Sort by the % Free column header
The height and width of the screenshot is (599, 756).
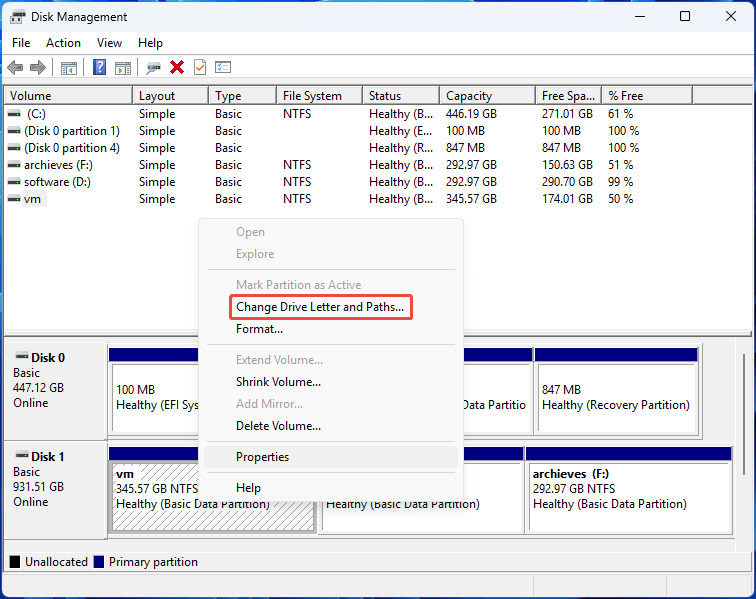point(647,95)
